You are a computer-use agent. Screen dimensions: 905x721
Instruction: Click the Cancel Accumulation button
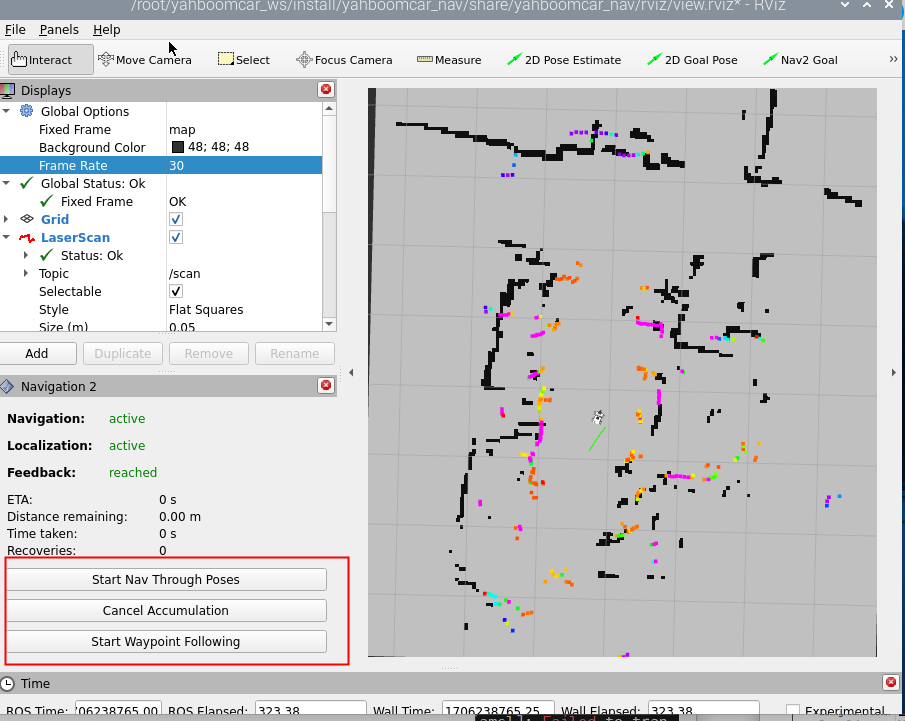166,611
